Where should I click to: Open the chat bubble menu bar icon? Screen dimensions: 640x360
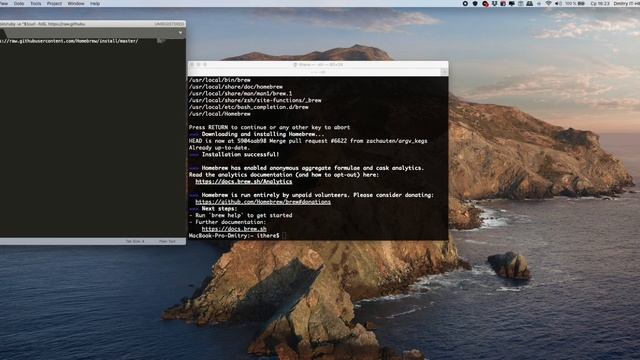[512, 3]
